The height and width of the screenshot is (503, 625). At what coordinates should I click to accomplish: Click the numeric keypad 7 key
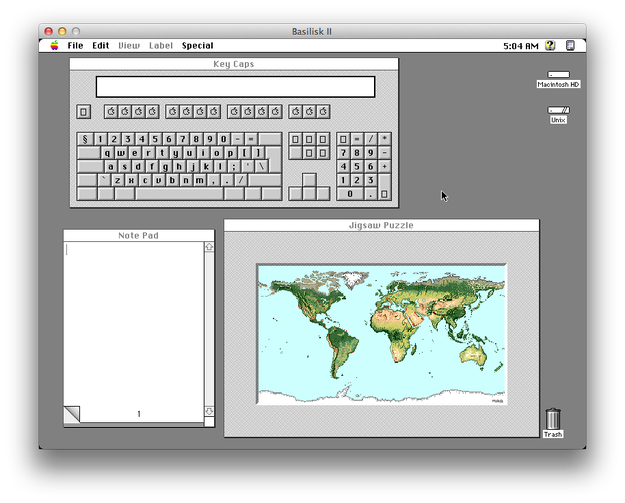(343, 153)
